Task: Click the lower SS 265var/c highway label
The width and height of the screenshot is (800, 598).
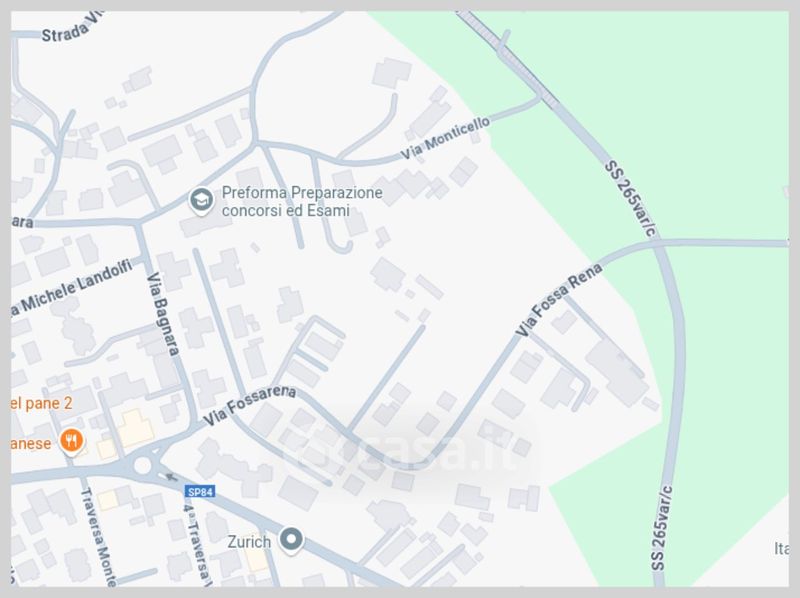Action: pyautogui.click(x=662, y=528)
